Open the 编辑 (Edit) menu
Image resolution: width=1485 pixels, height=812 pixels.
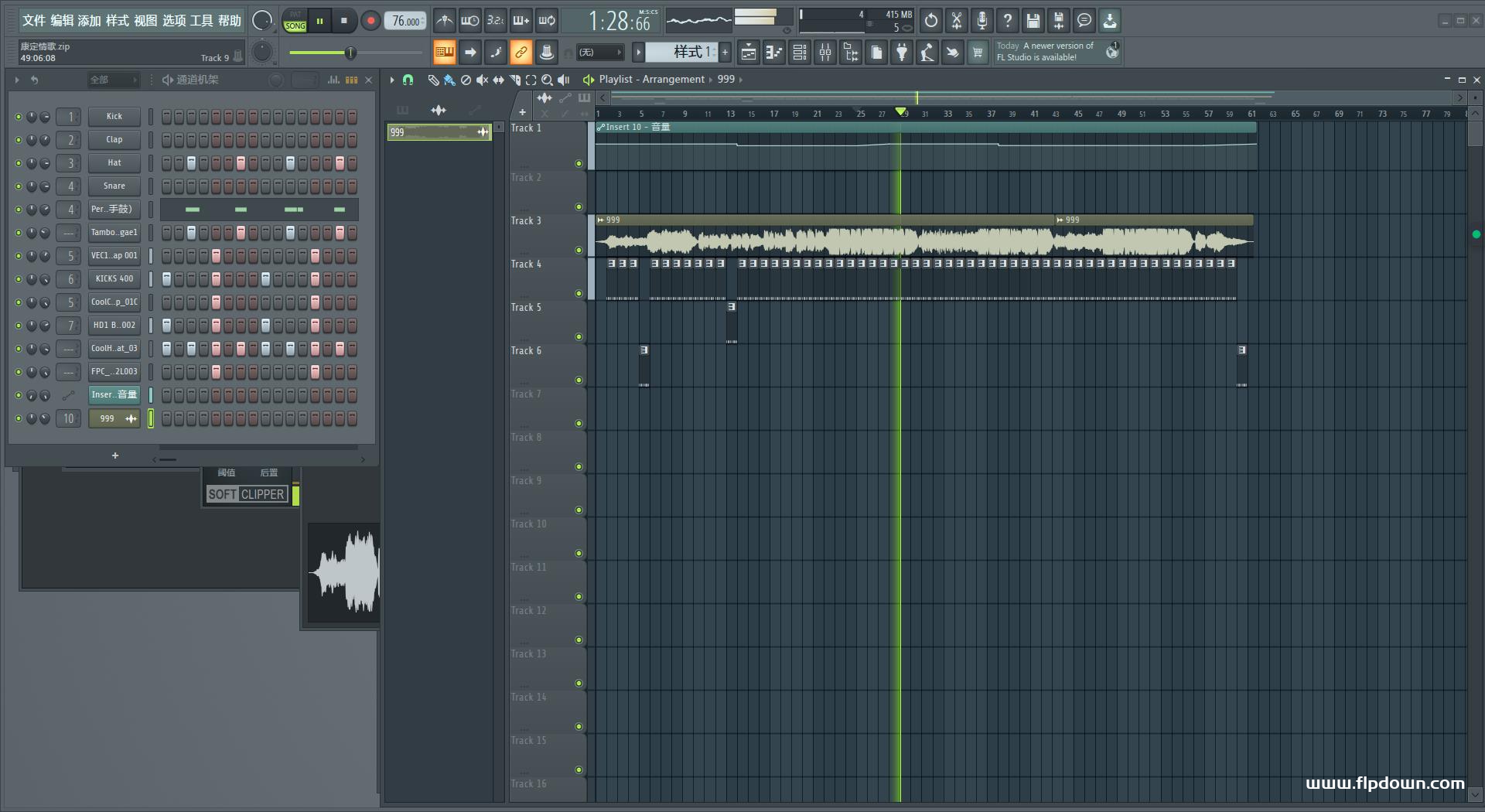coord(62,21)
